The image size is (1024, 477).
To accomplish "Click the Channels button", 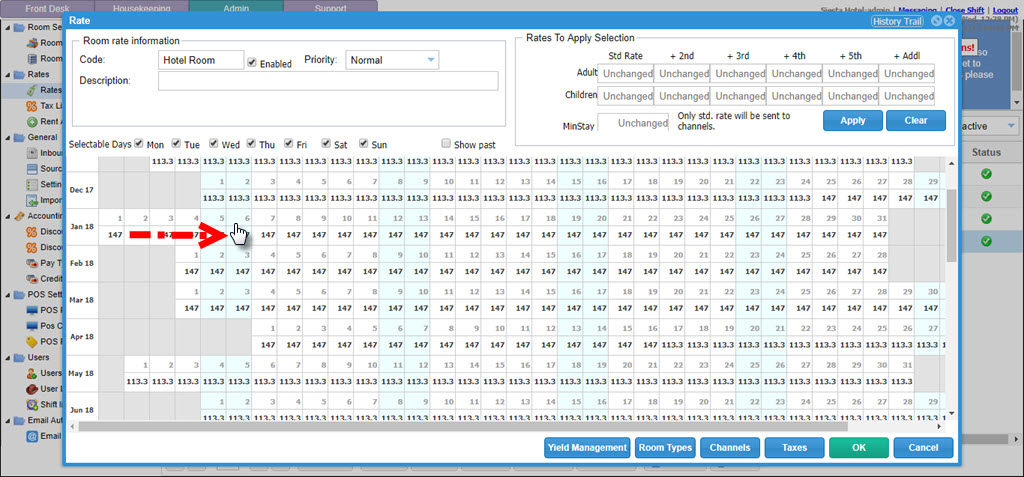I will point(729,448).
